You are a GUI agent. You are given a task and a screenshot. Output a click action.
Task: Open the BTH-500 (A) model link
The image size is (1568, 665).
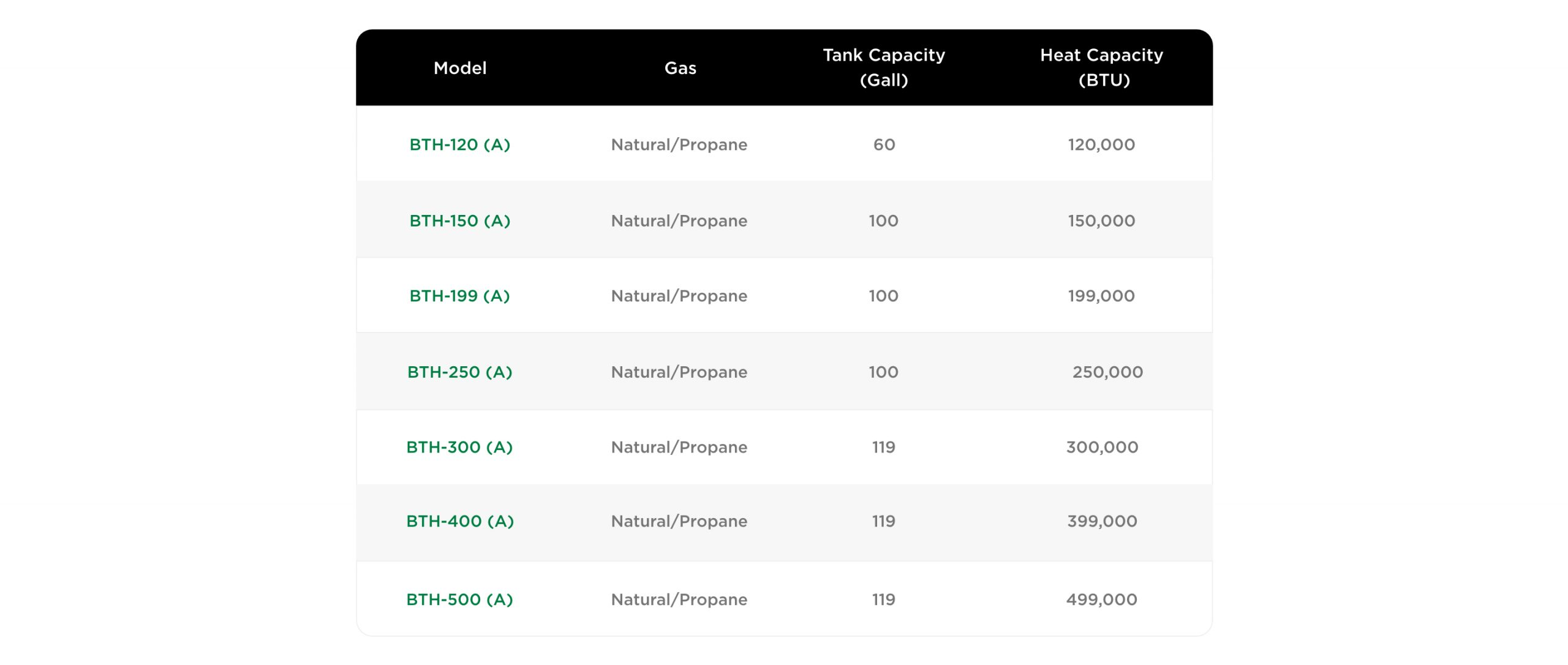pyautogui.click(x=459, y=599)
